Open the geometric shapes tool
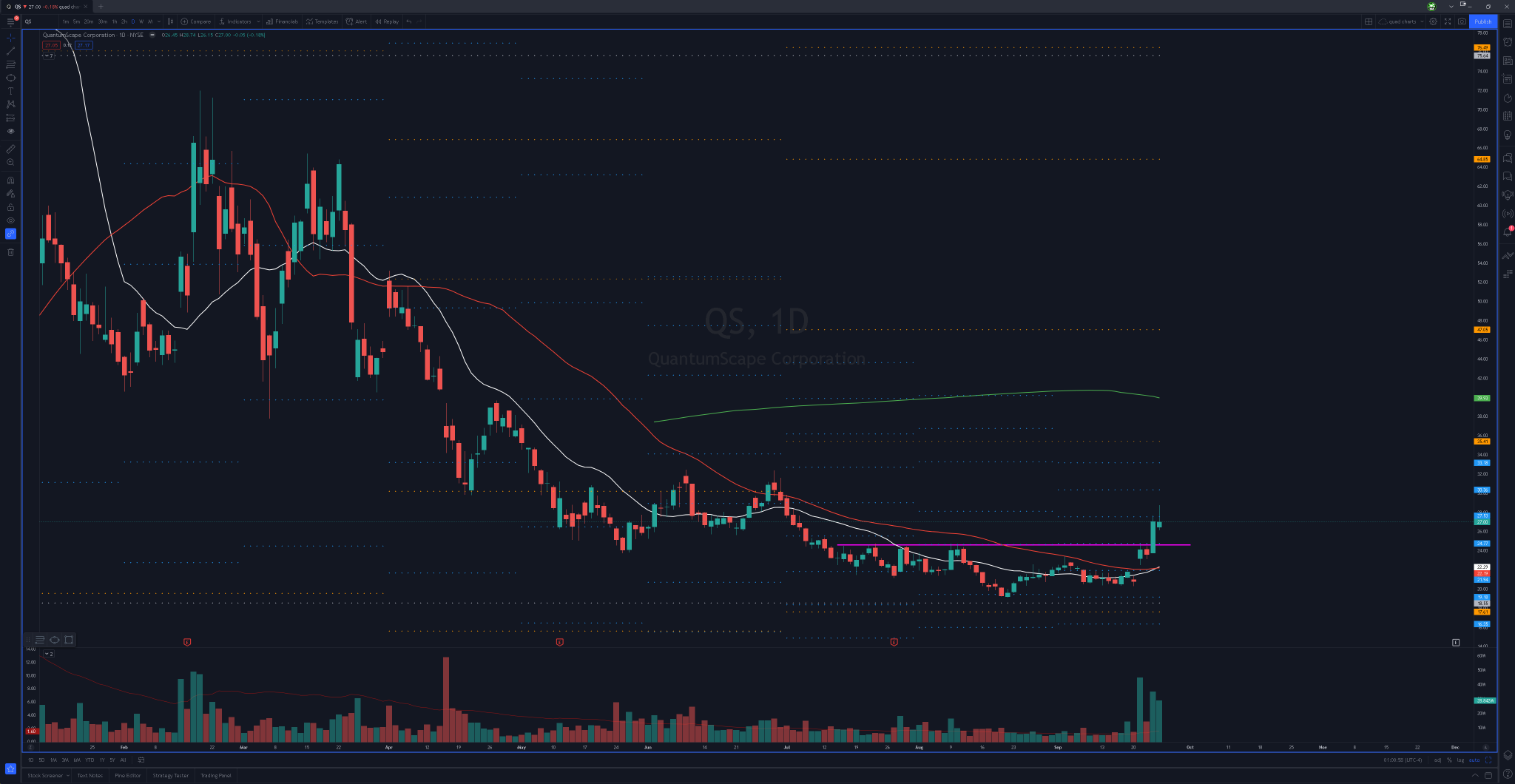The height and width of the screenshot is (784, 1515). pos(10,78)
